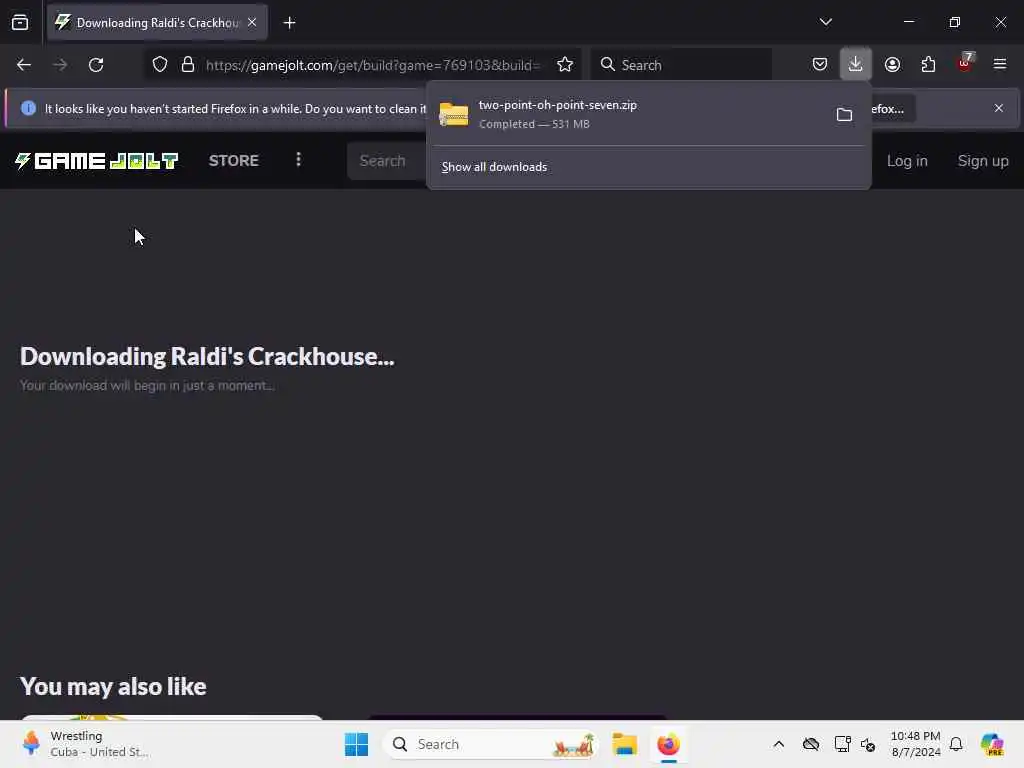Open the Firefox account icon

pos(892,64)
